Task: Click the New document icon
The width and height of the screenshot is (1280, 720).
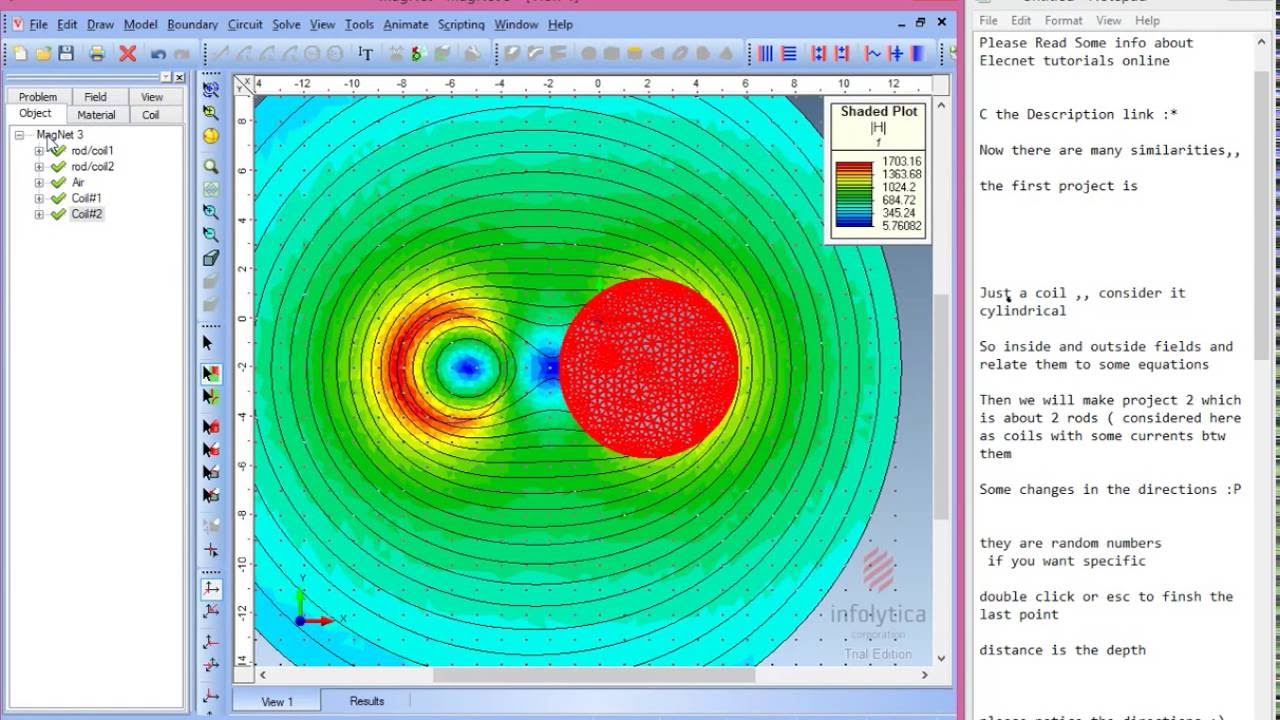Action: [x=20, y=53]
